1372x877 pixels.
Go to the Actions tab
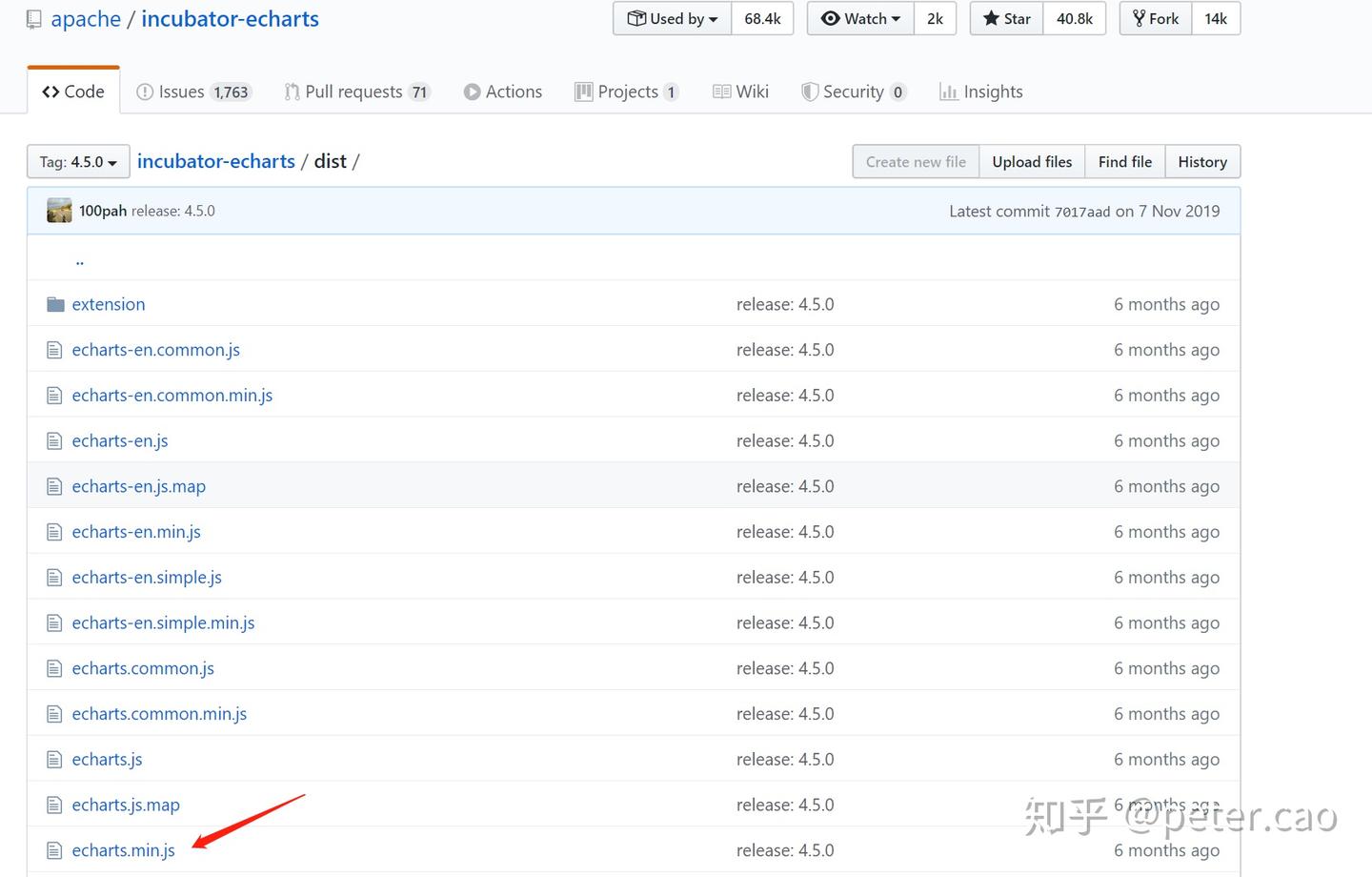click(x=503, y=92)
